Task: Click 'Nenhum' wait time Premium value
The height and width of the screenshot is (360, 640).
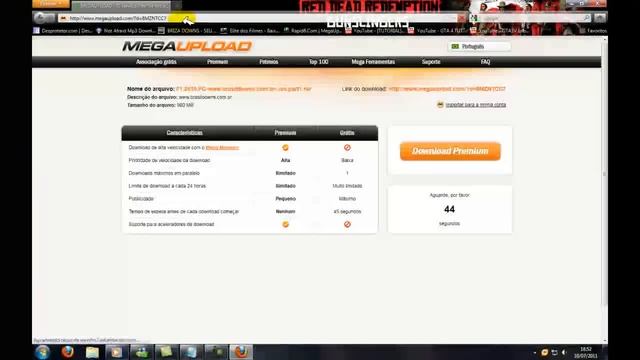Action: [285, 211]
